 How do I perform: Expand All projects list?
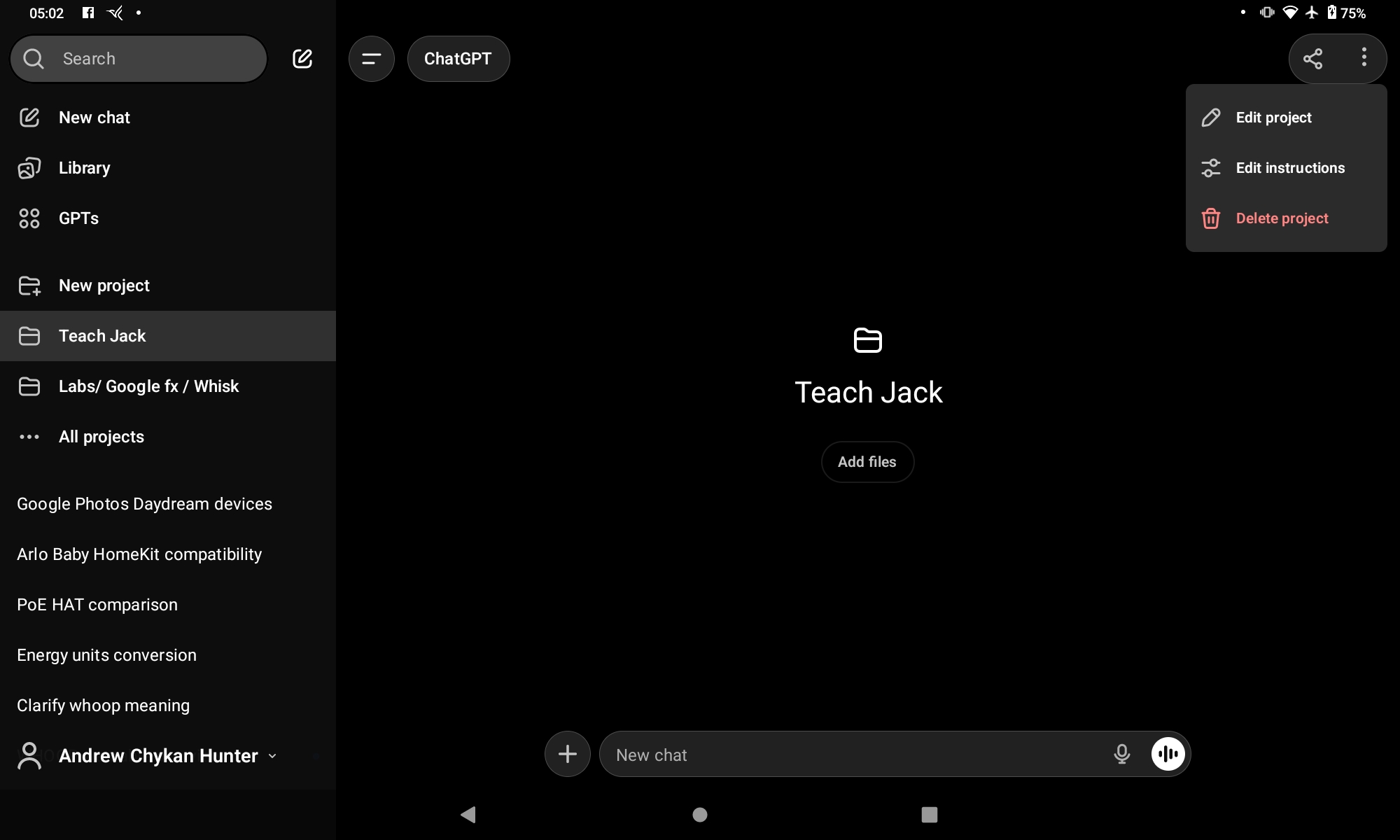(101, 437)
